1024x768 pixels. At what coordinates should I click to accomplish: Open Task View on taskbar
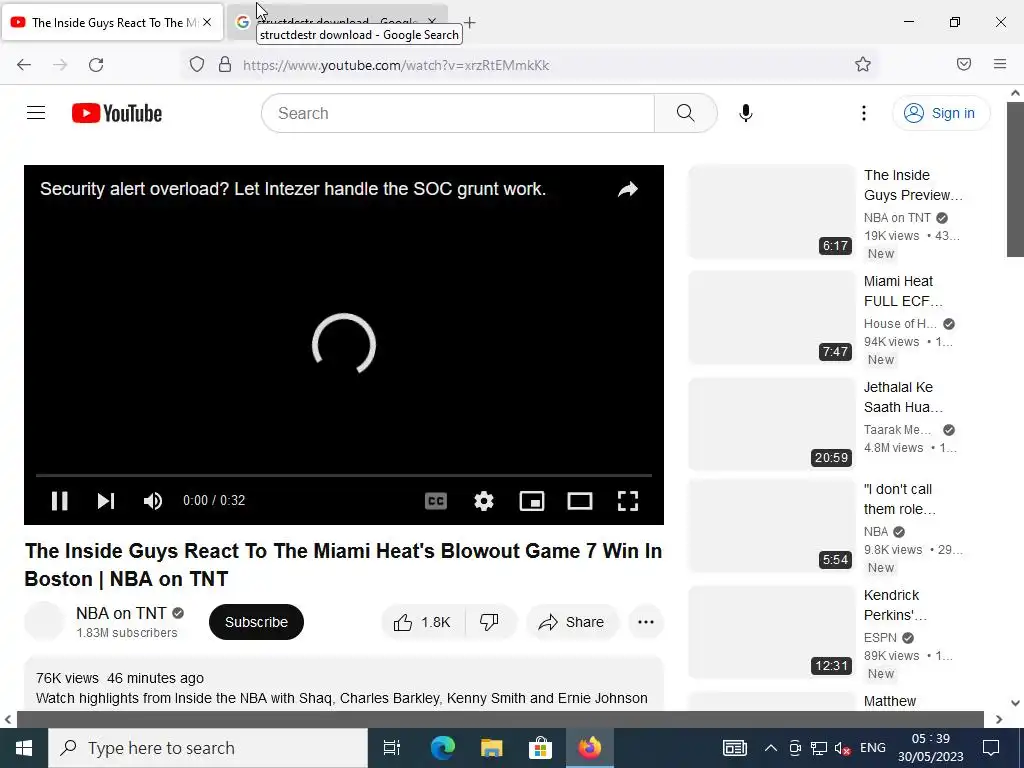[x=392, y=748]
